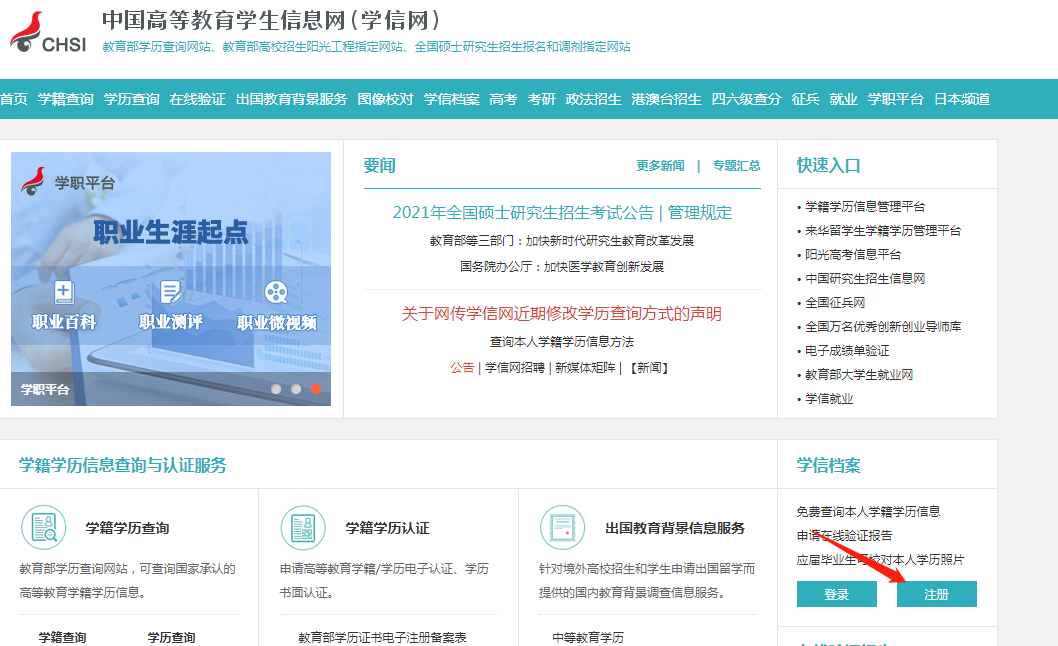Open 学籍查询 in the navigation bar

[66, 99]
